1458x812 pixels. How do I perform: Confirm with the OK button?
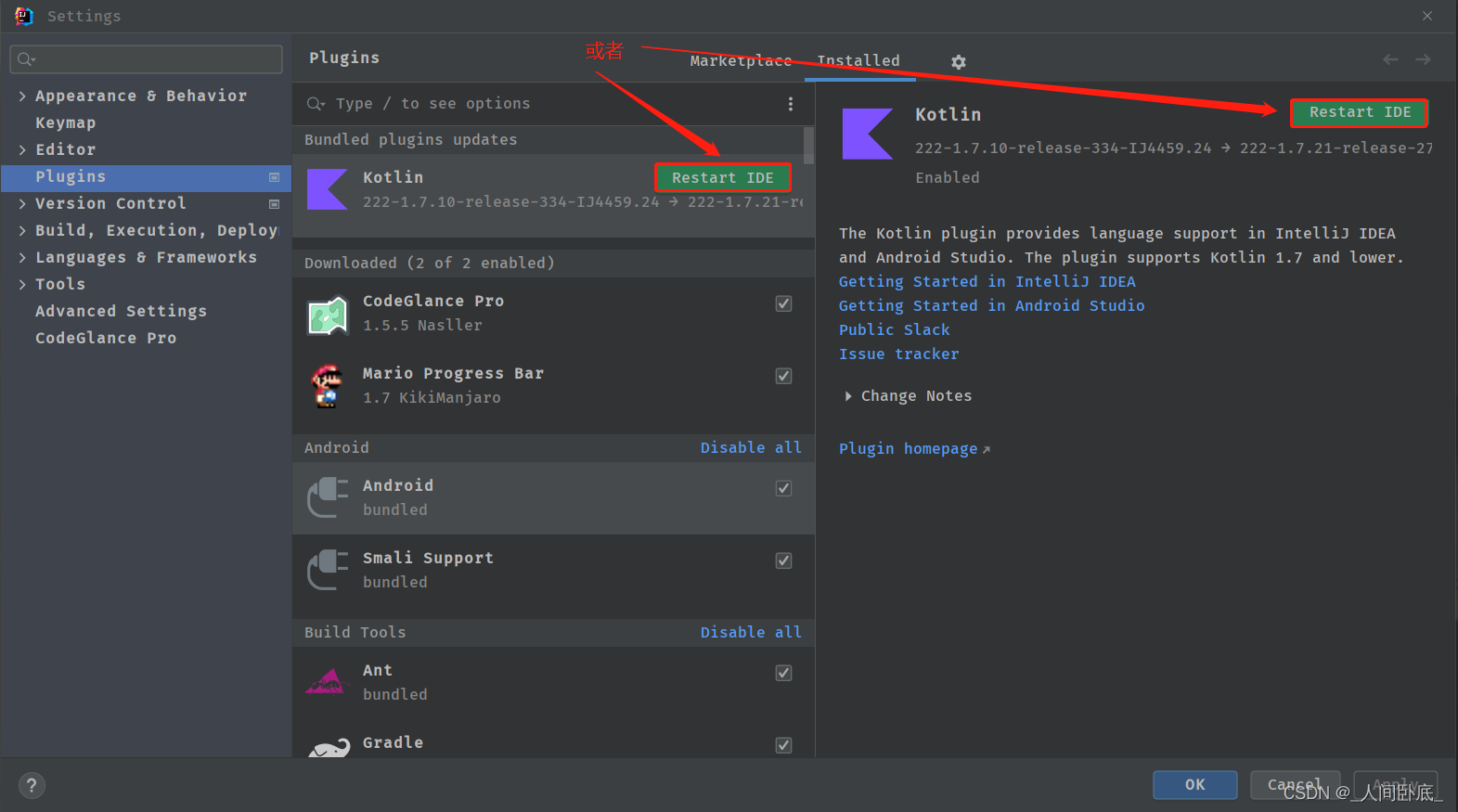[x=1195, y=785]
